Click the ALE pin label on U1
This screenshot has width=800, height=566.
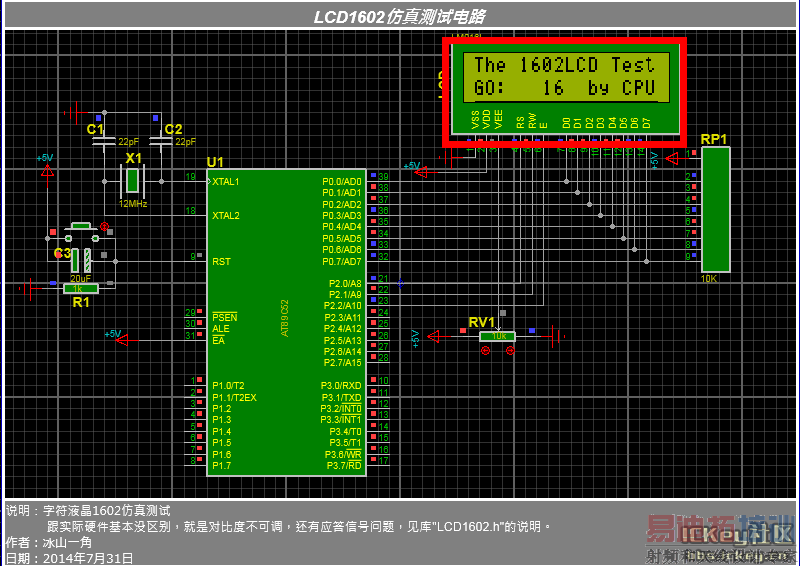[x=220, y=329]
